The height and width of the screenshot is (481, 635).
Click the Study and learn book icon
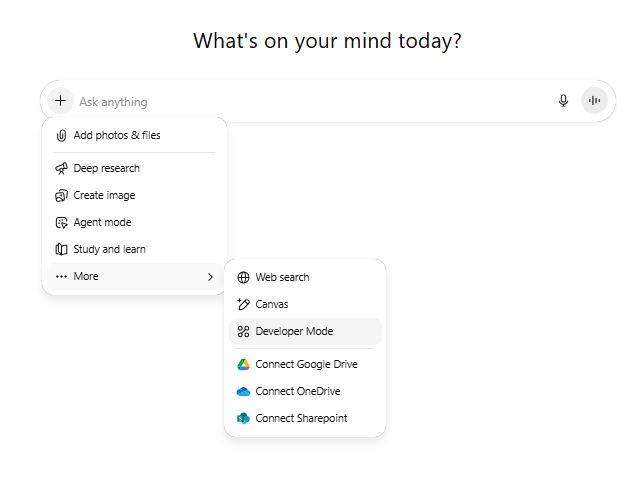[x=62, y=250]
